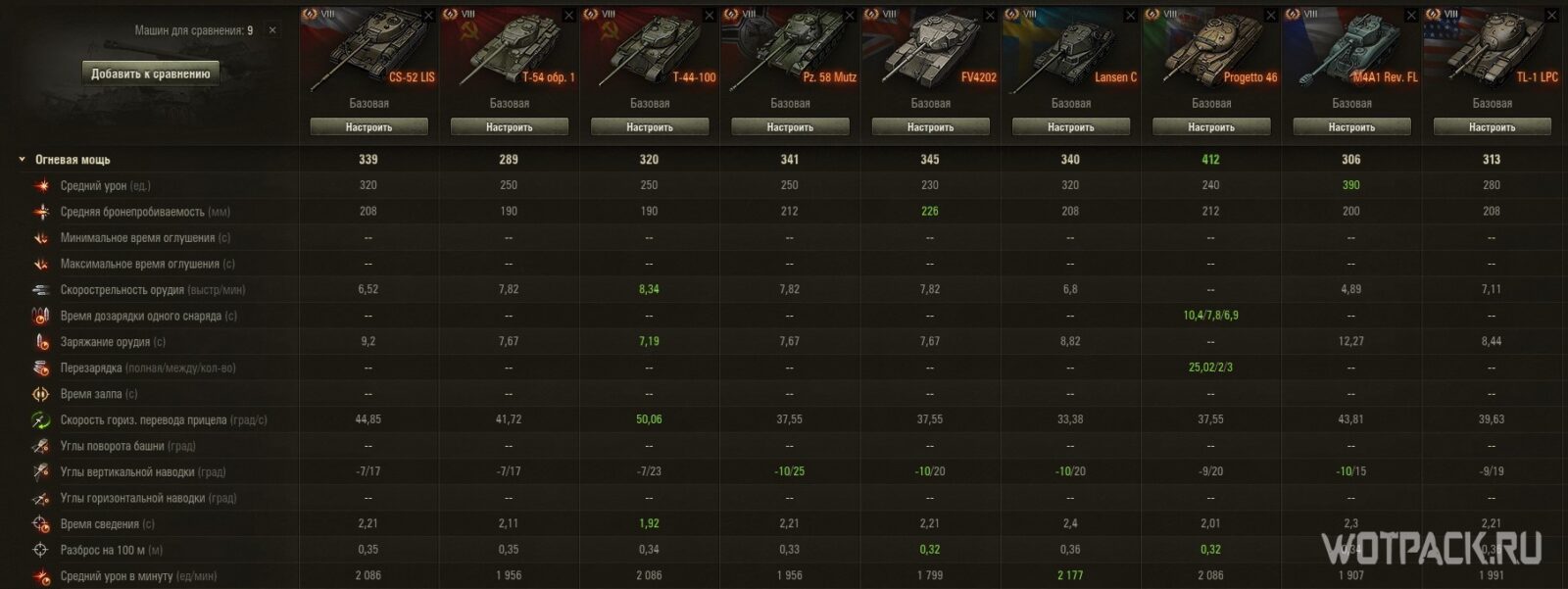Click the vertical guidance angles icon
The image size is (1568, 589).
tap(41, 472)
